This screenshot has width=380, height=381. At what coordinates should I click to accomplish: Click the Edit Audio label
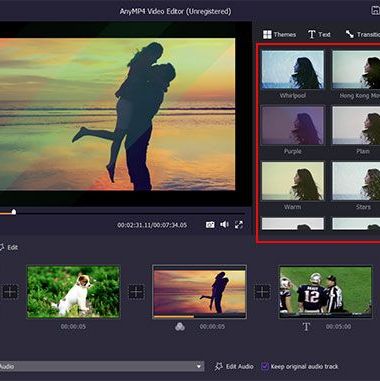tap(240, 366)
